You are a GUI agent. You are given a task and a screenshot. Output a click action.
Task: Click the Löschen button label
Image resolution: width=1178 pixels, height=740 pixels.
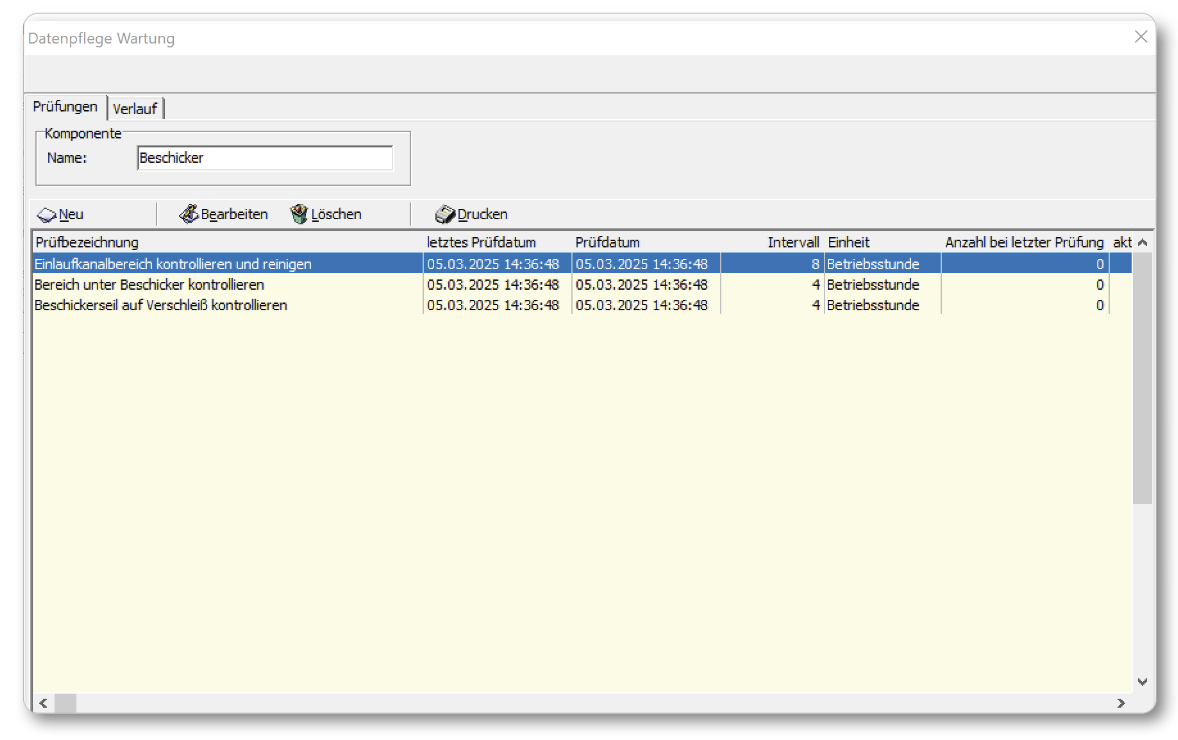336,214
